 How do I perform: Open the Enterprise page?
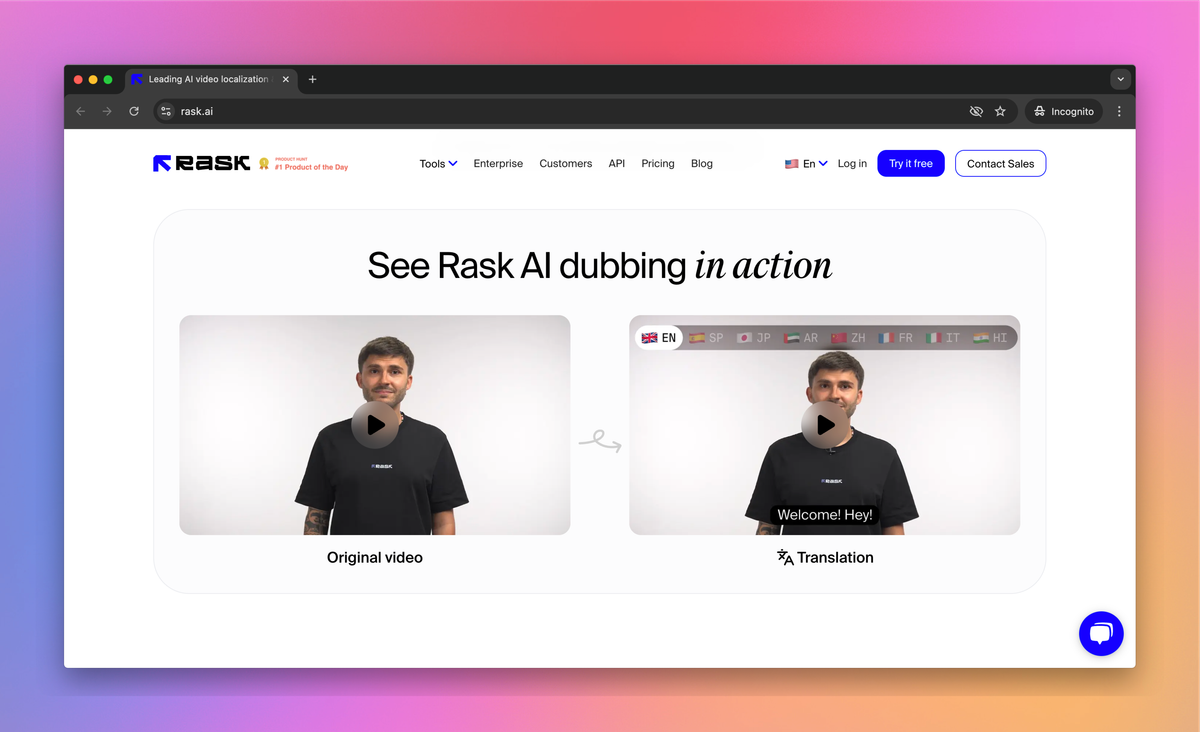point(498,163)
